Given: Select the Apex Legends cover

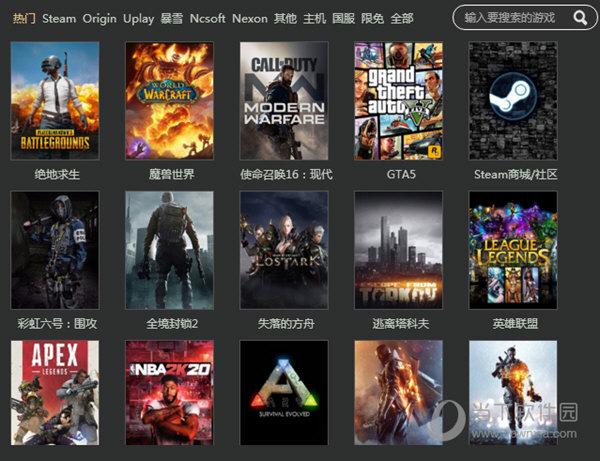Looking at the screenshot, I should [55, 393].
